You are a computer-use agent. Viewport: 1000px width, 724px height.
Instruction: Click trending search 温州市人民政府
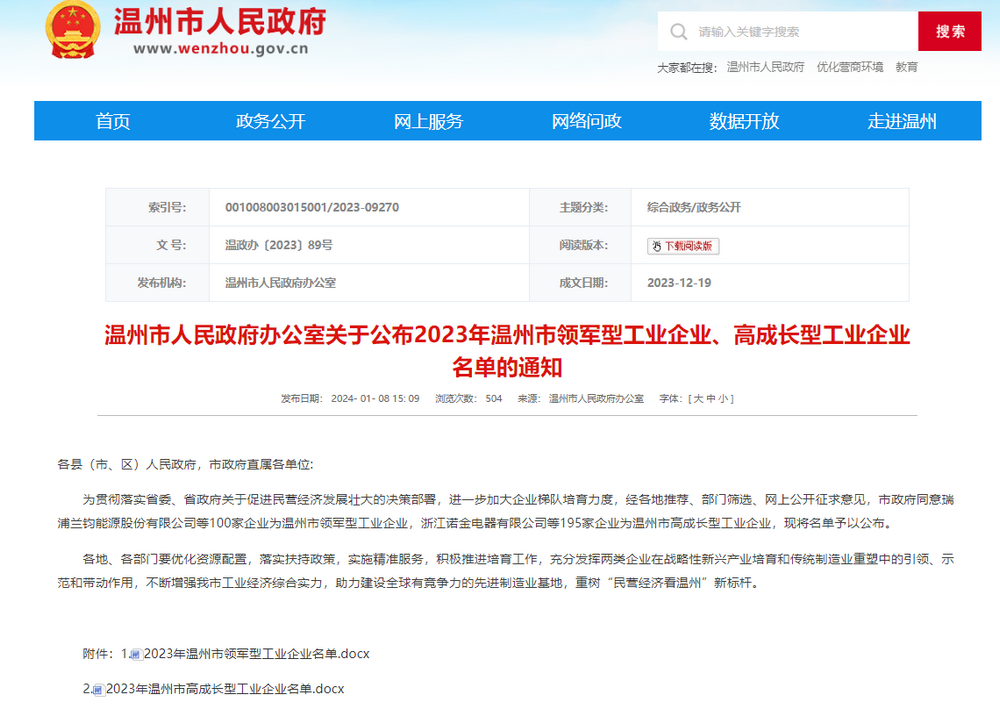765,67
